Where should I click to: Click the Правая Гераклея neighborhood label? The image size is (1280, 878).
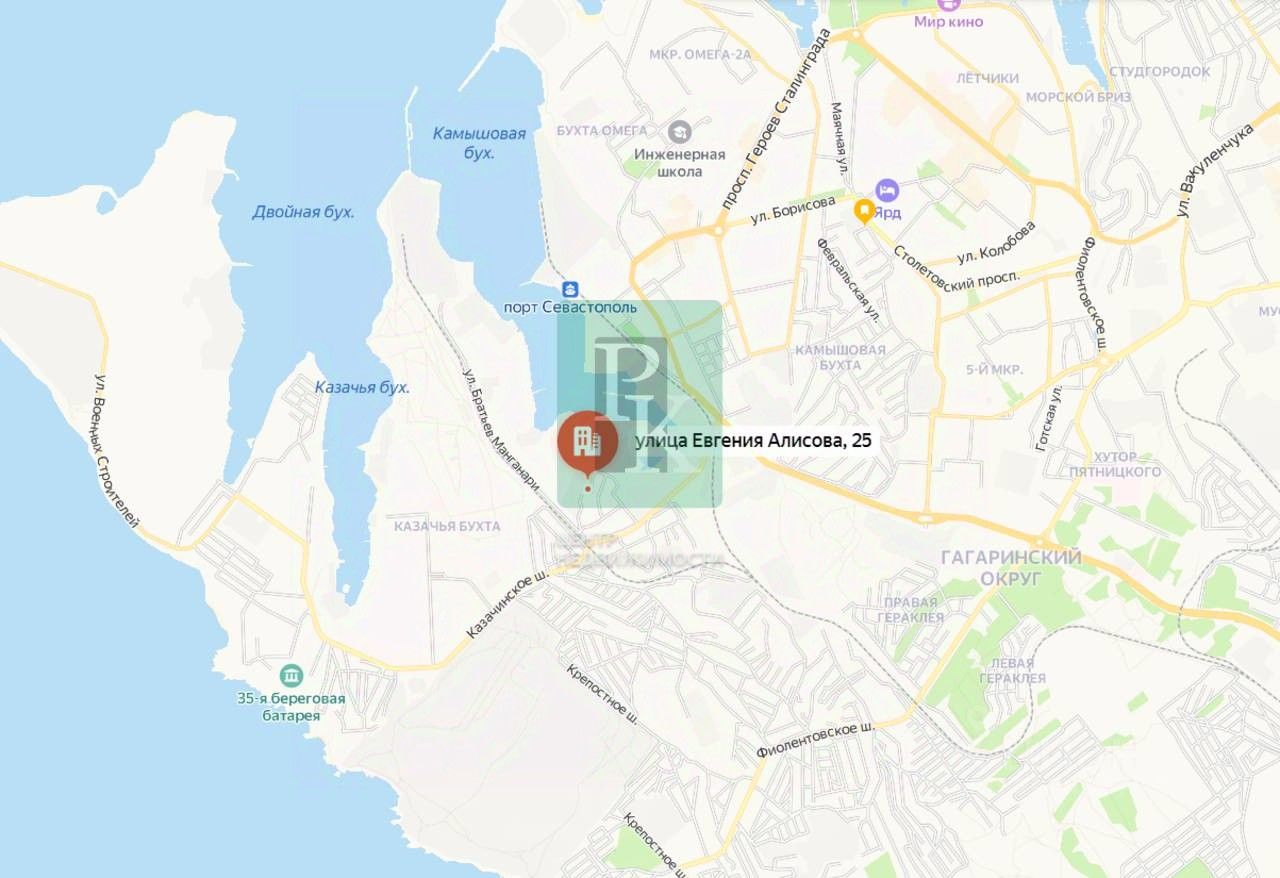tap(911, 609)
